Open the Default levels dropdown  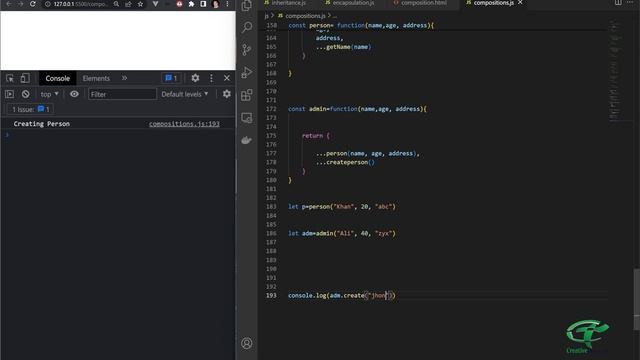point(184,94)
